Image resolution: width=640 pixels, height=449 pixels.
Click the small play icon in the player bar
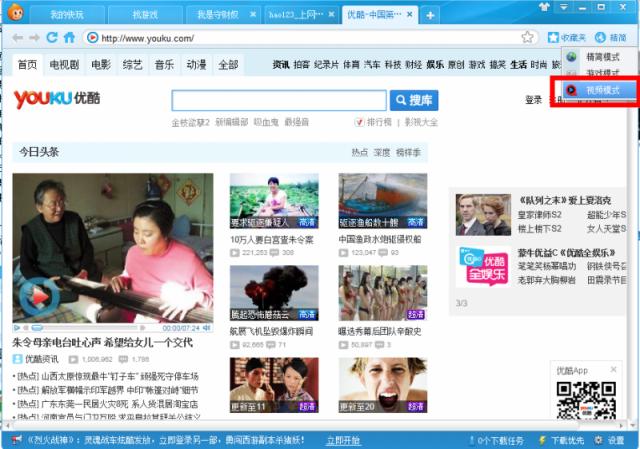17,327
